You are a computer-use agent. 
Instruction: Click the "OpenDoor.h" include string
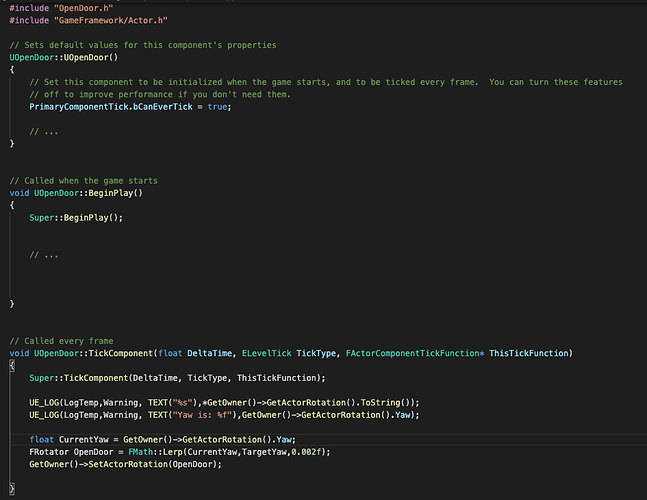coord(84,8)
